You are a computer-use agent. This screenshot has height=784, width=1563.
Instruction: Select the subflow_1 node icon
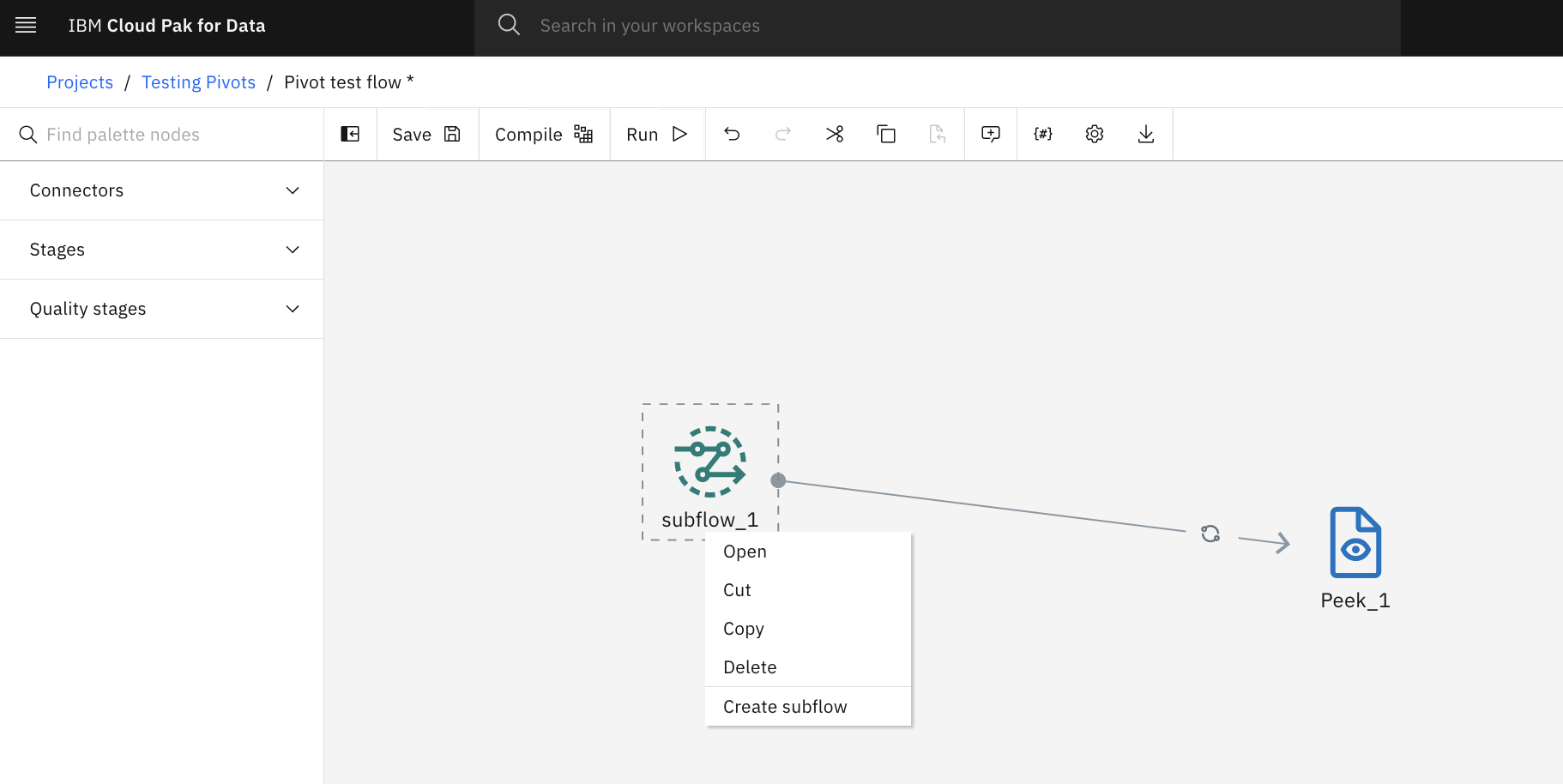click(710, 461)
